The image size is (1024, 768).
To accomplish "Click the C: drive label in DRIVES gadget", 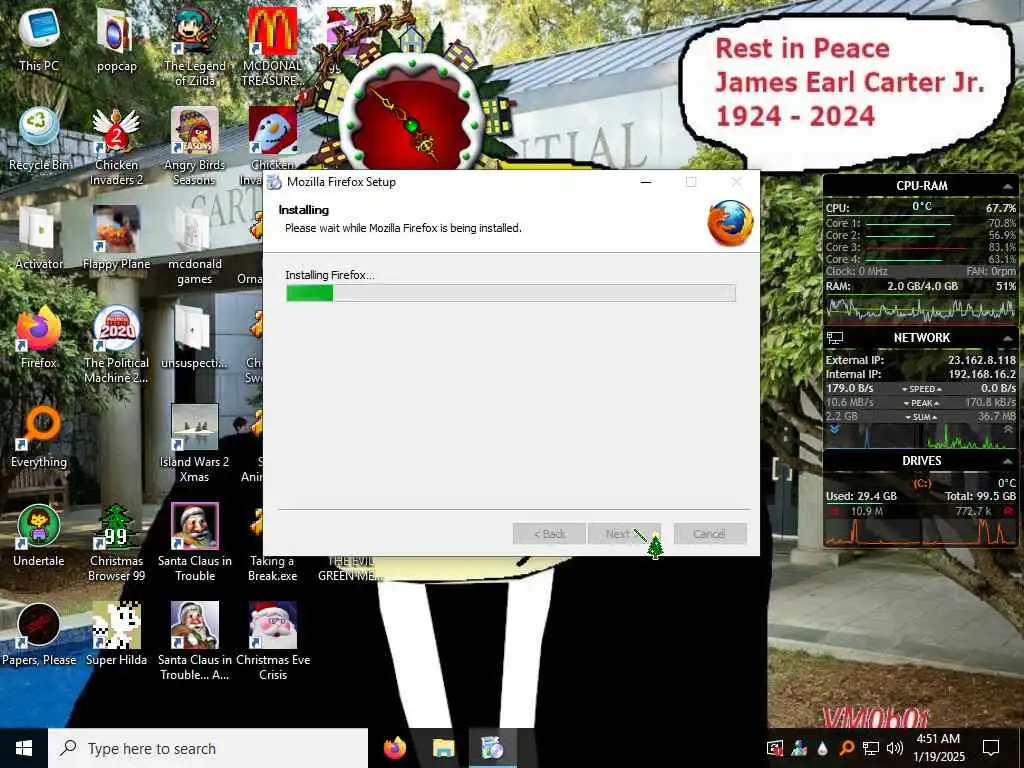I will coord(921,483).
